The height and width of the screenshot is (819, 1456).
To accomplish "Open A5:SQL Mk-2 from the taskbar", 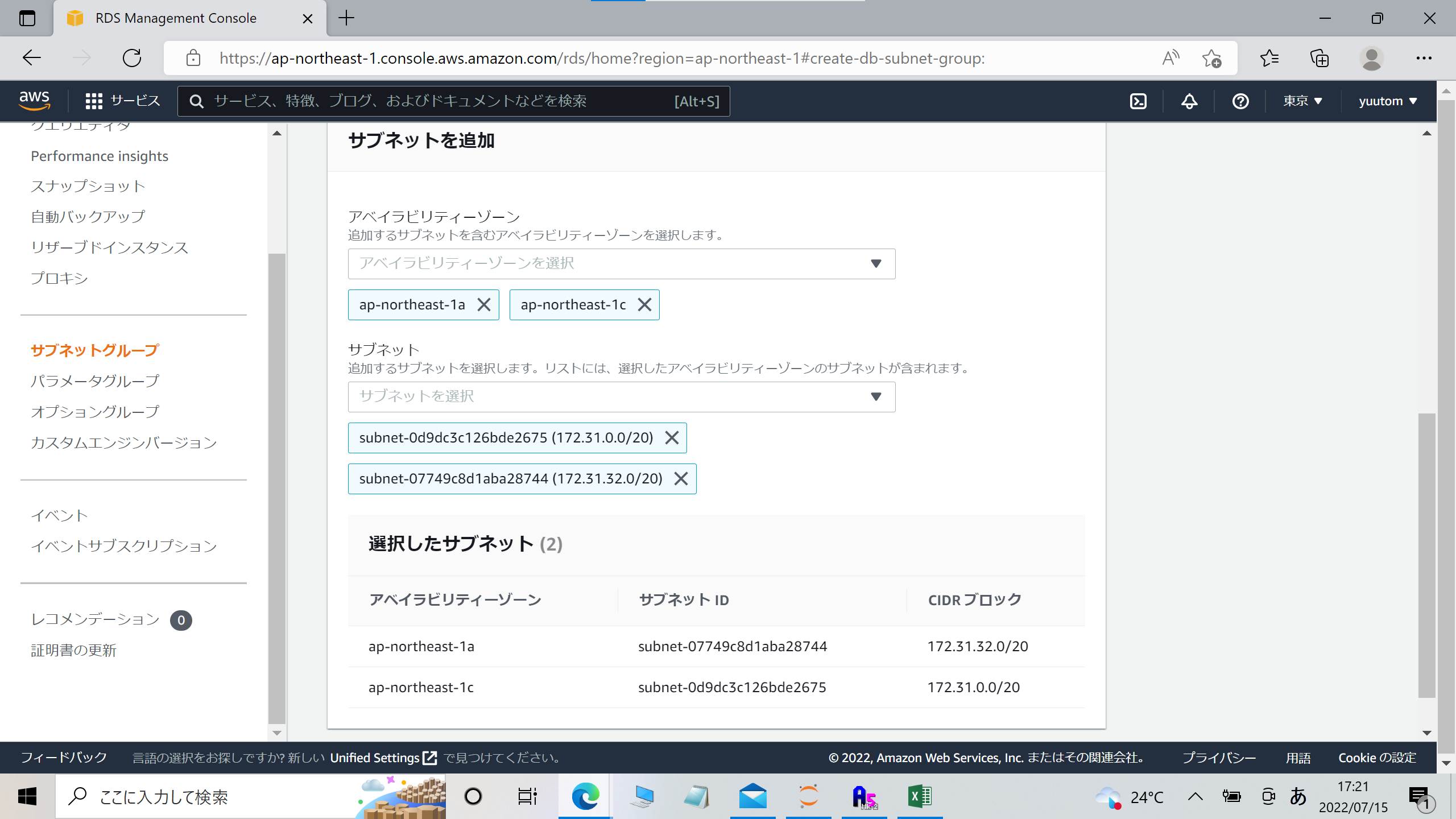I will pos(865,796).
